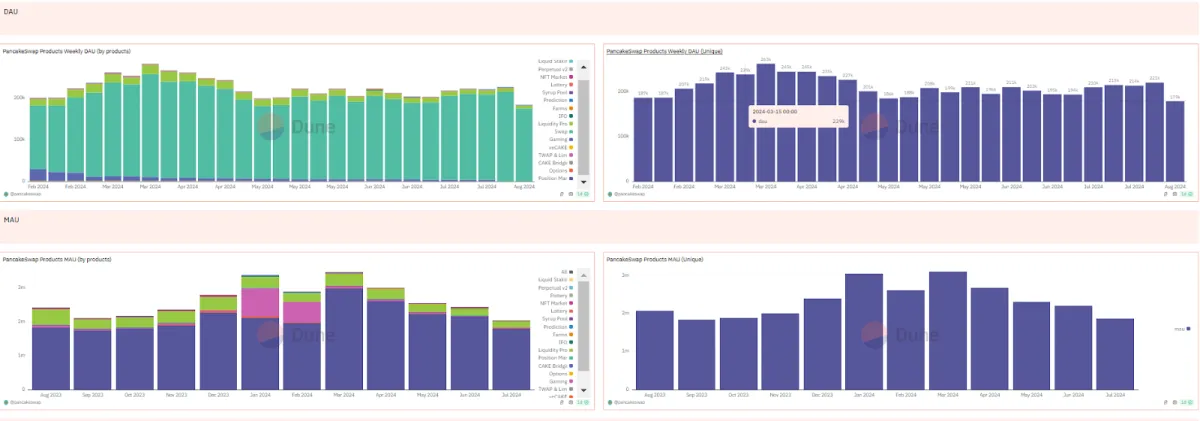Toggle Options in Weekly DAU legend
Viewport: 1200px width, 421px height.
561,170
